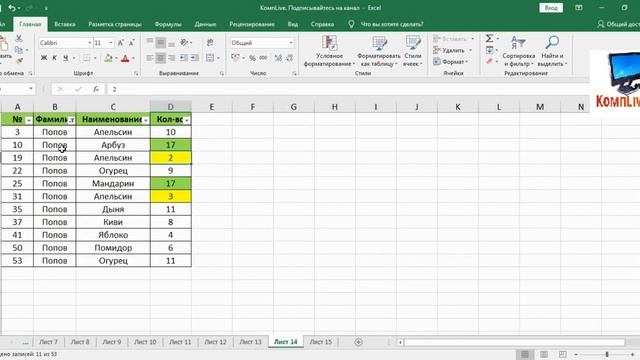Open the Наименование column filter dropdown
640x360 pixels.
coord(146,120)
